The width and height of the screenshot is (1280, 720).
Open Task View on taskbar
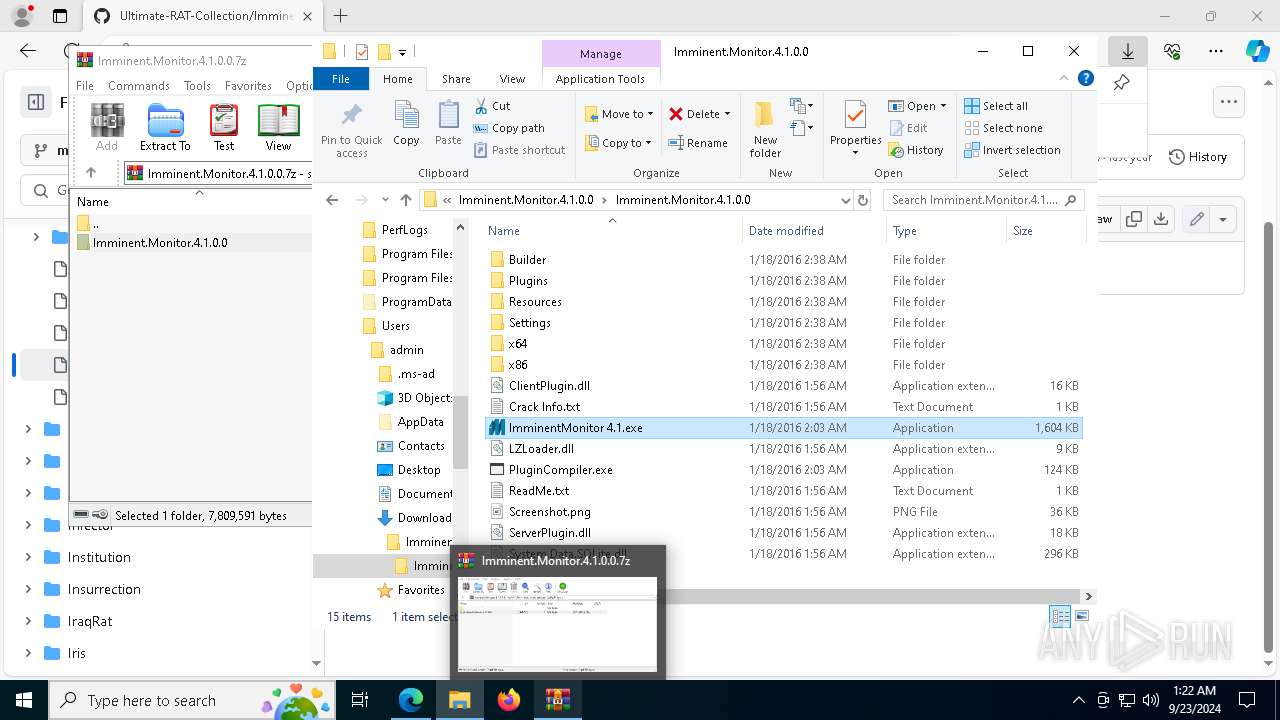[x=361, y=700]
